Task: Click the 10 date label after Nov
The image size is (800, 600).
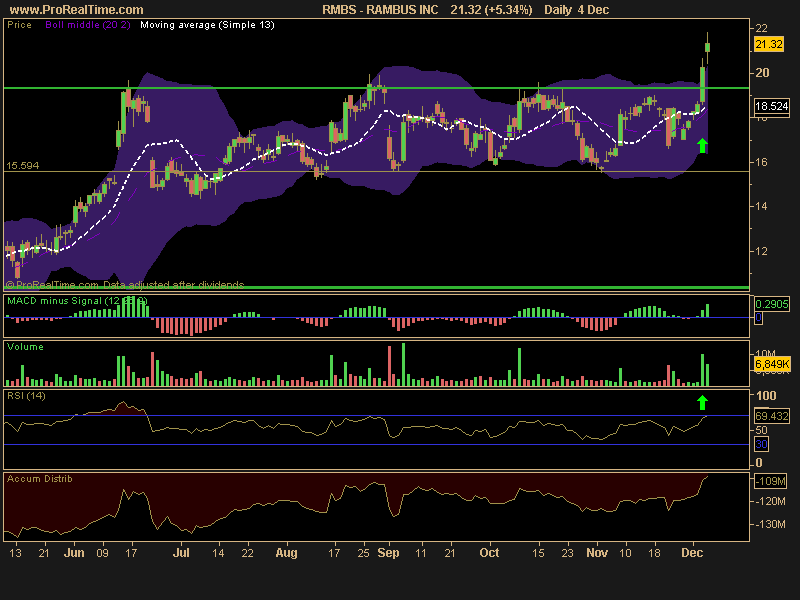Action: point(626,553)
